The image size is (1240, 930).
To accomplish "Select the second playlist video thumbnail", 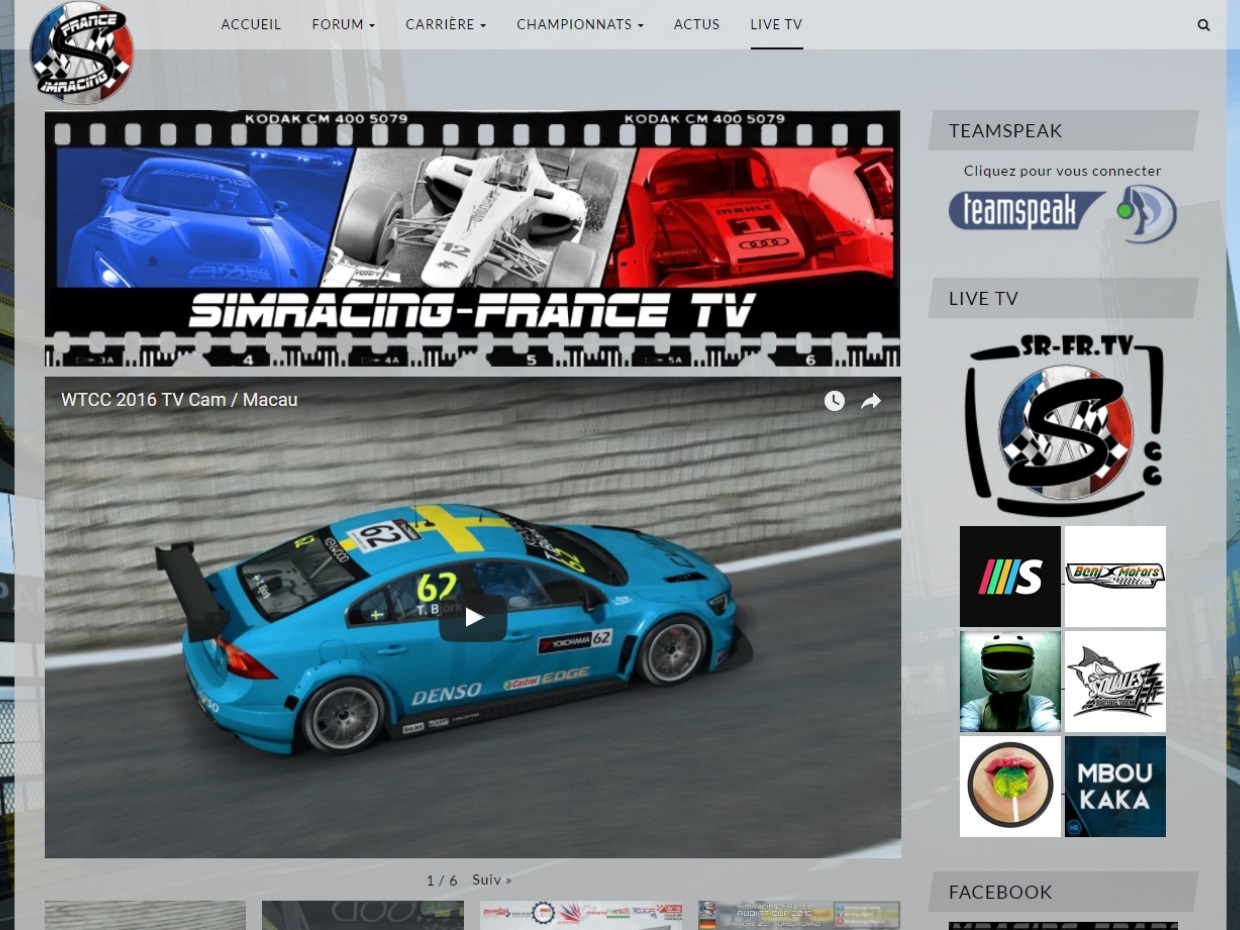I will (363, 915).
